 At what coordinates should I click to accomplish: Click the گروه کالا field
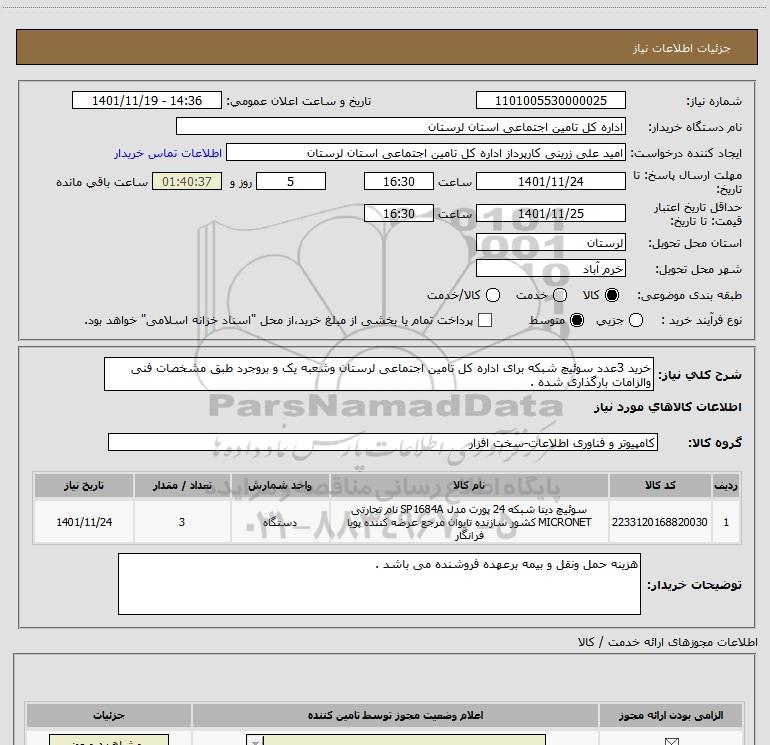(x=383, y=442)
